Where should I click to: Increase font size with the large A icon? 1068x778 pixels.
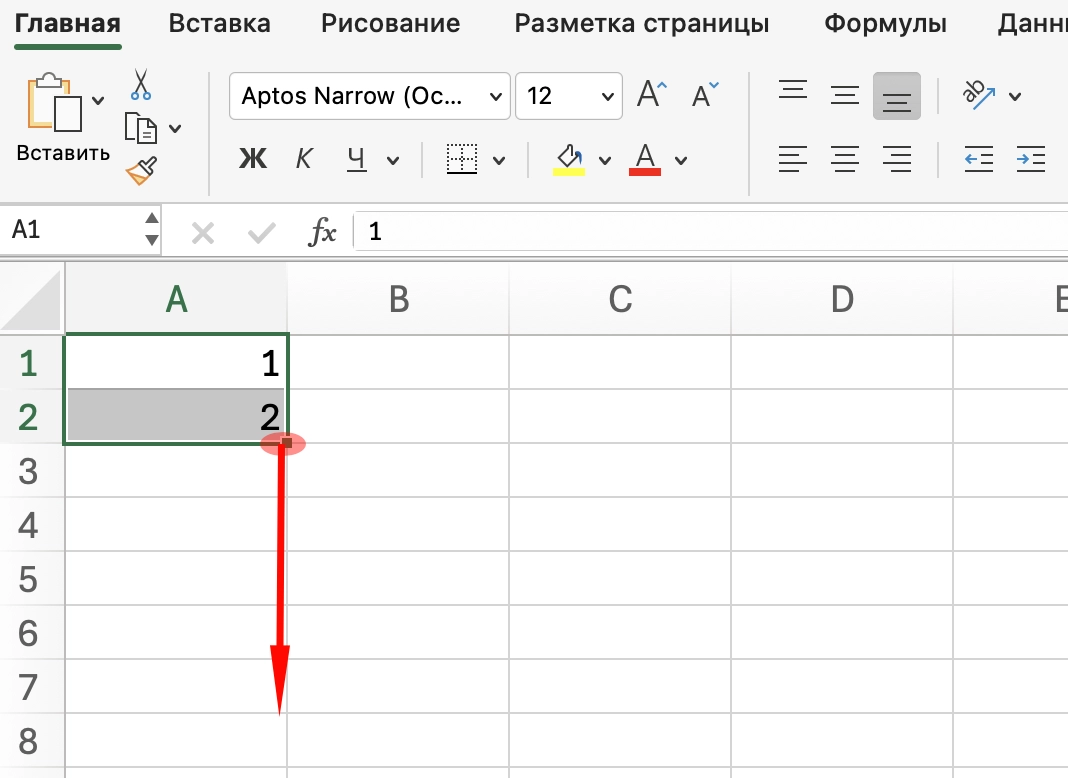point(650,92)
